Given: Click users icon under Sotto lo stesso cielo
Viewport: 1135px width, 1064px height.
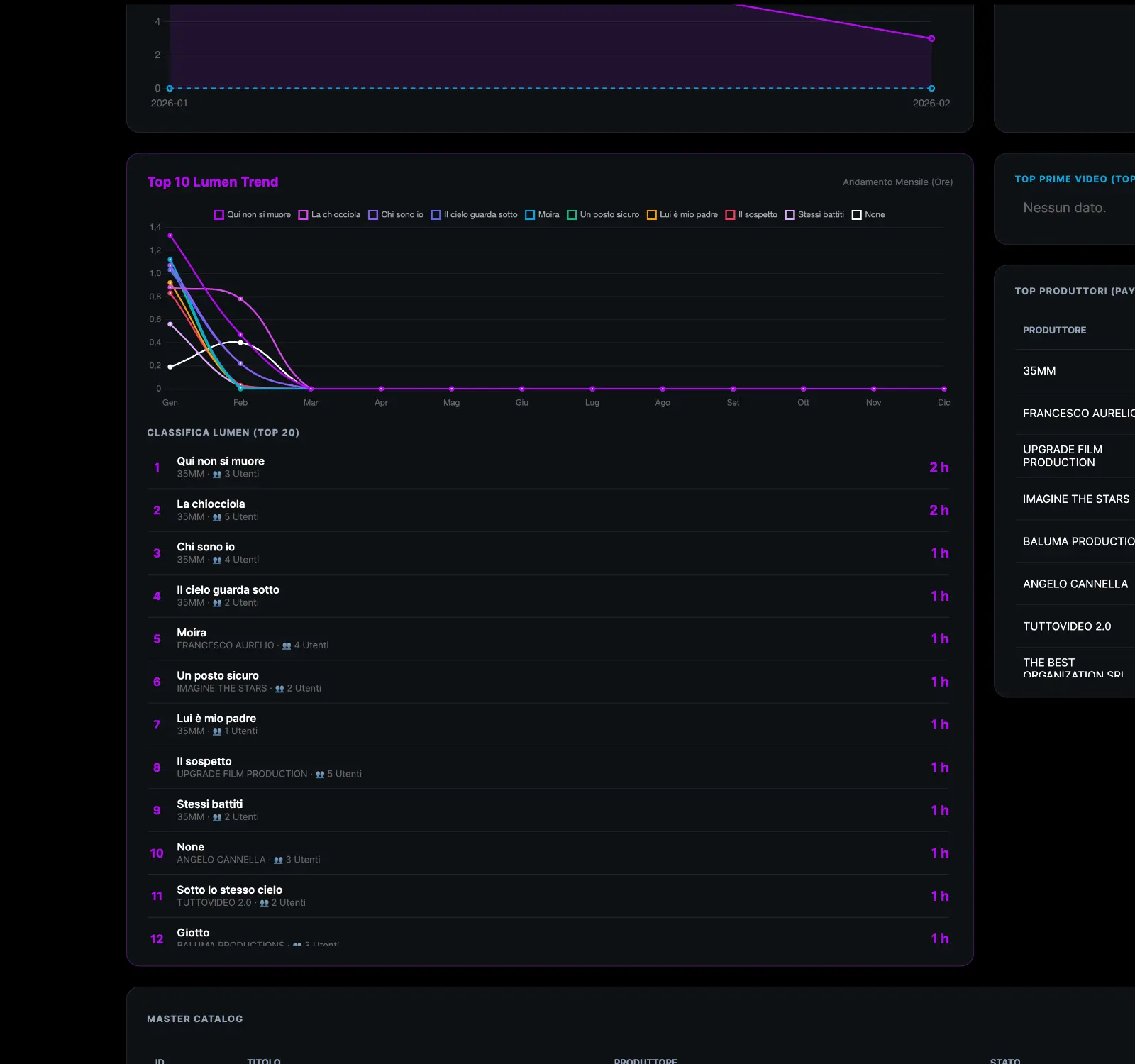Looking at the screenshot, I should (x=264, y=903).
